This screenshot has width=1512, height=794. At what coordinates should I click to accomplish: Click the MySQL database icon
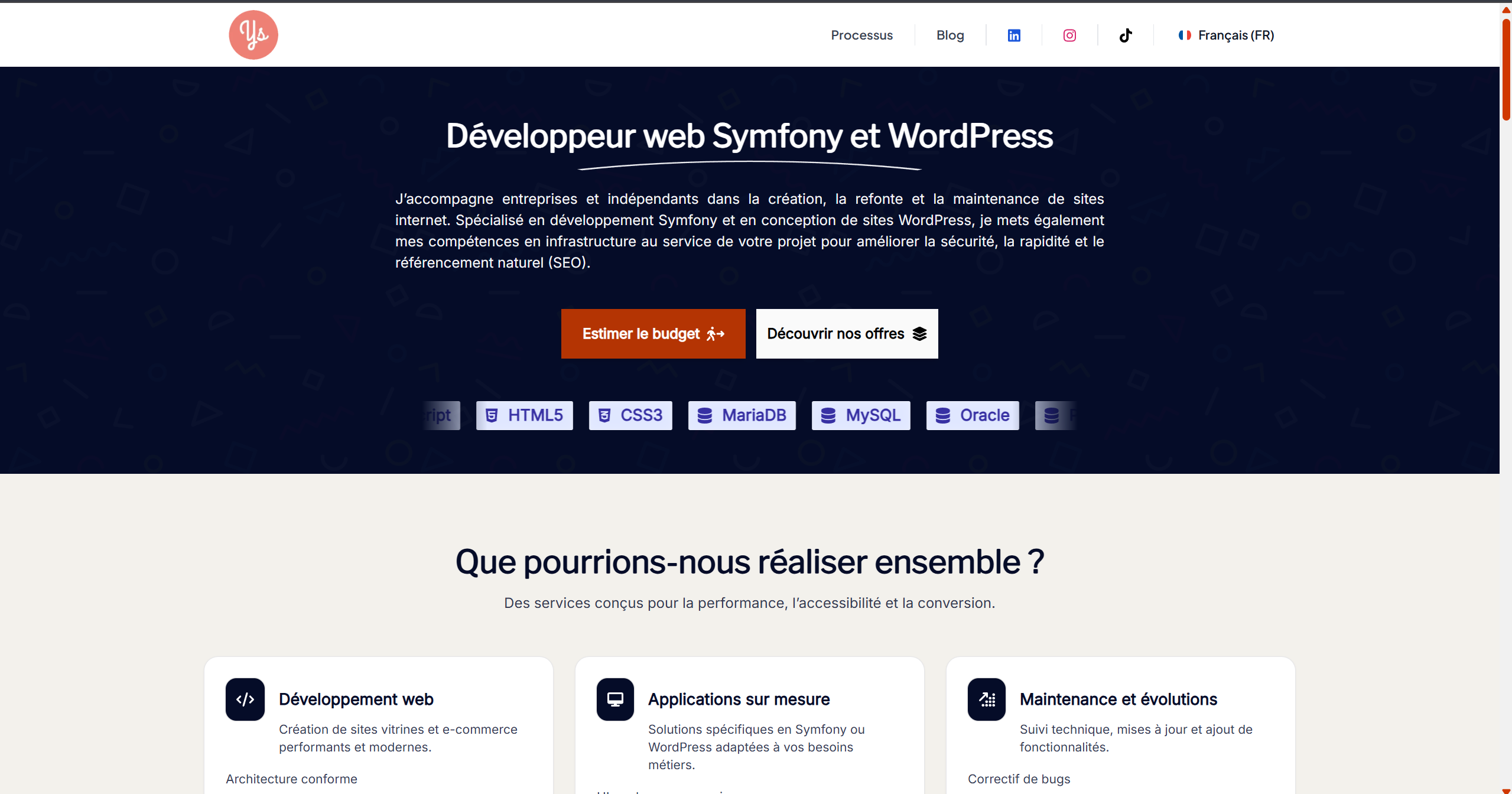coord(828,416)
